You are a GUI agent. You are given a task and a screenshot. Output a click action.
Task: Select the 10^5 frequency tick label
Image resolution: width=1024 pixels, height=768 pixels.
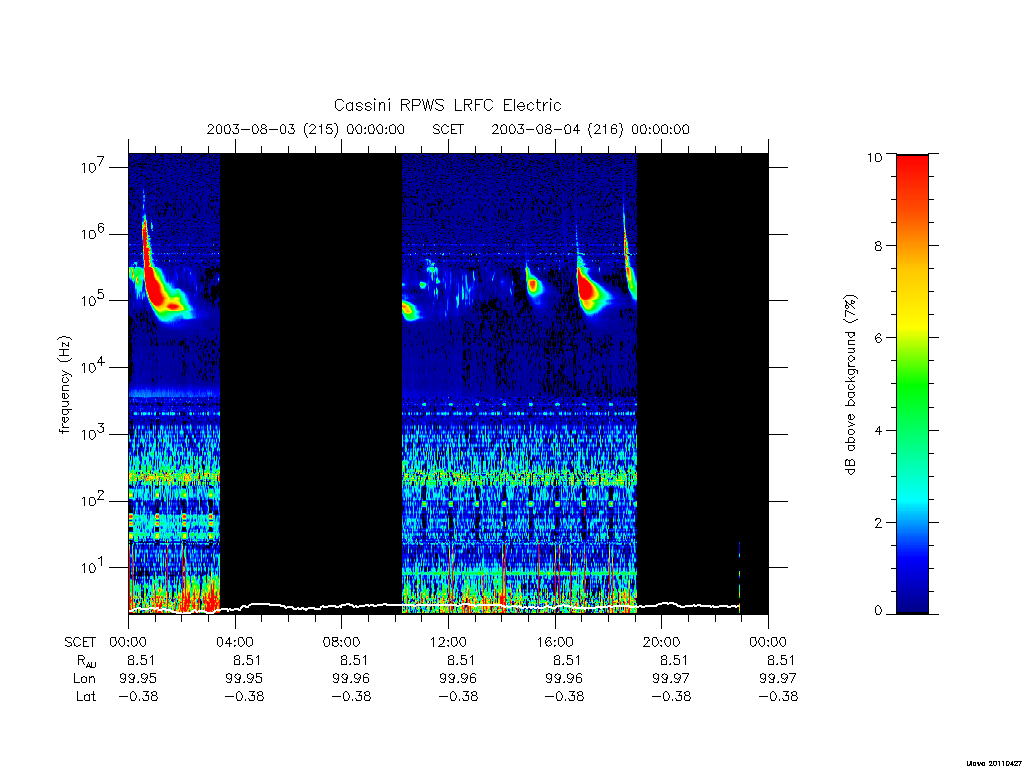click(x=93, y=299)
